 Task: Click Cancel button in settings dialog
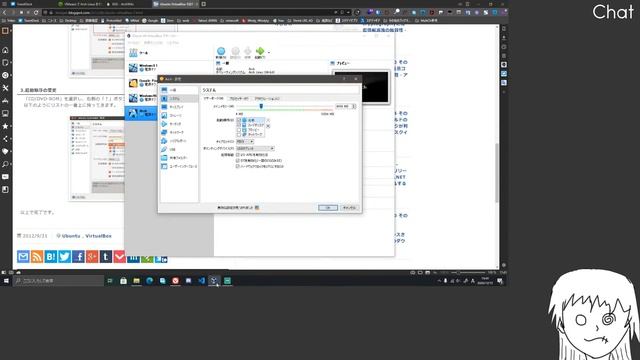(349, 208)
